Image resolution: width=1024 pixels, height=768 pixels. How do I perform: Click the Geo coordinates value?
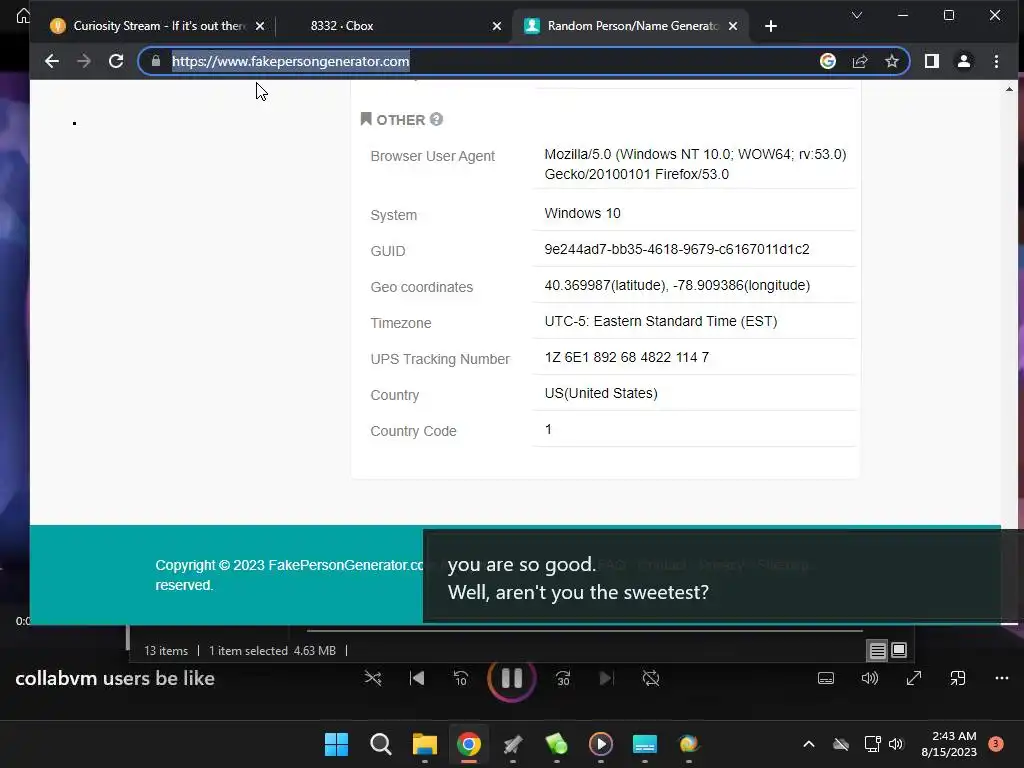click(x=677, y=285)
